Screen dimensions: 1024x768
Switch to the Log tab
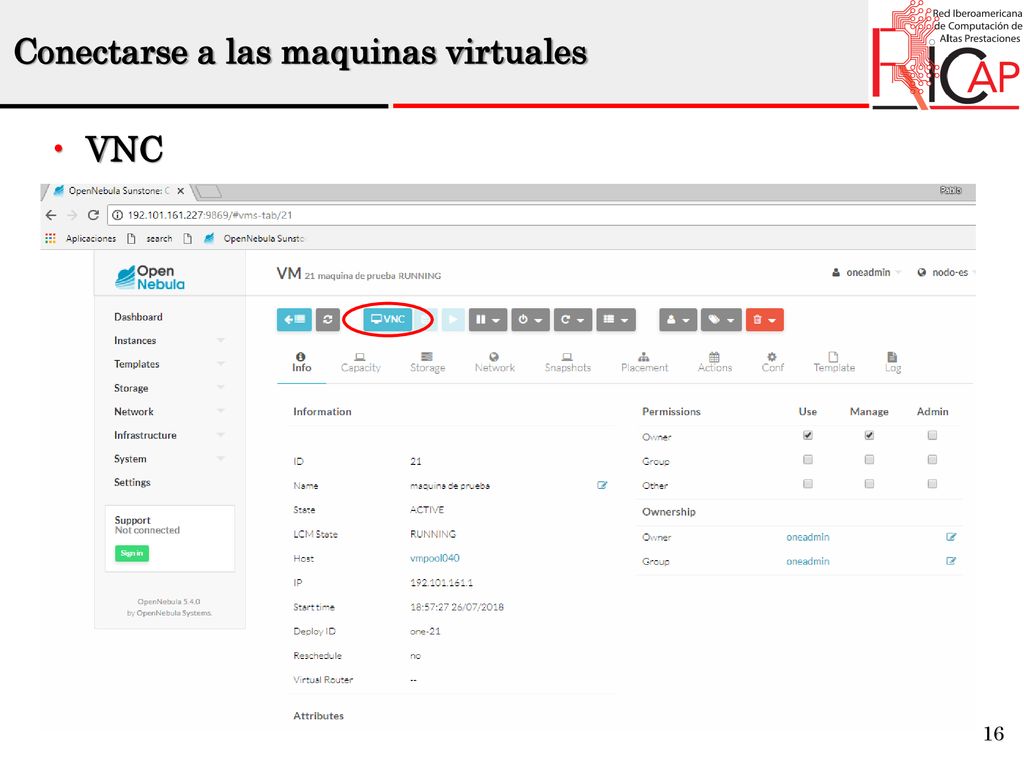[x=893, y=362]
